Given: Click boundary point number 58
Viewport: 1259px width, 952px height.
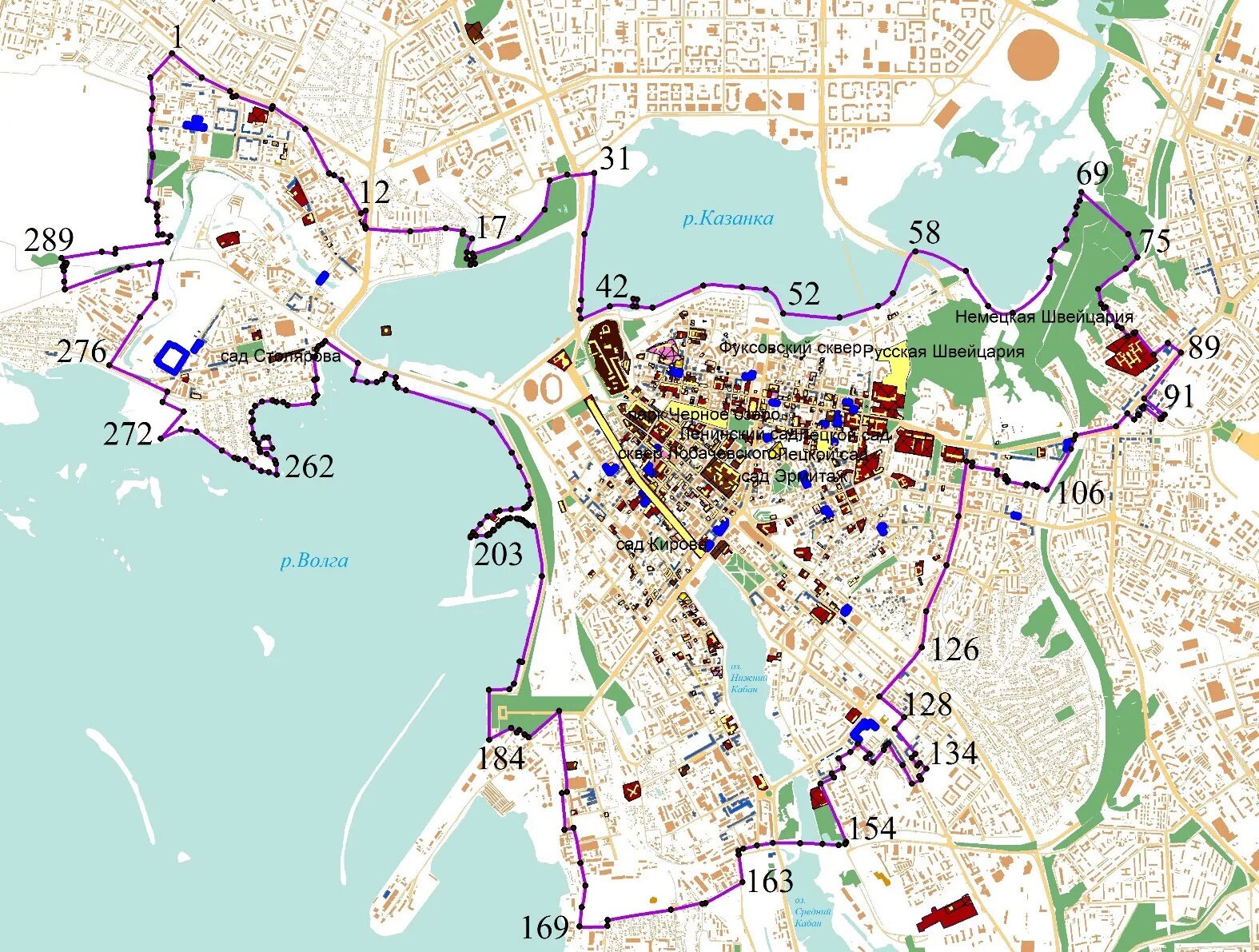Looking at the screenshot, I should [x=924, y=233].
